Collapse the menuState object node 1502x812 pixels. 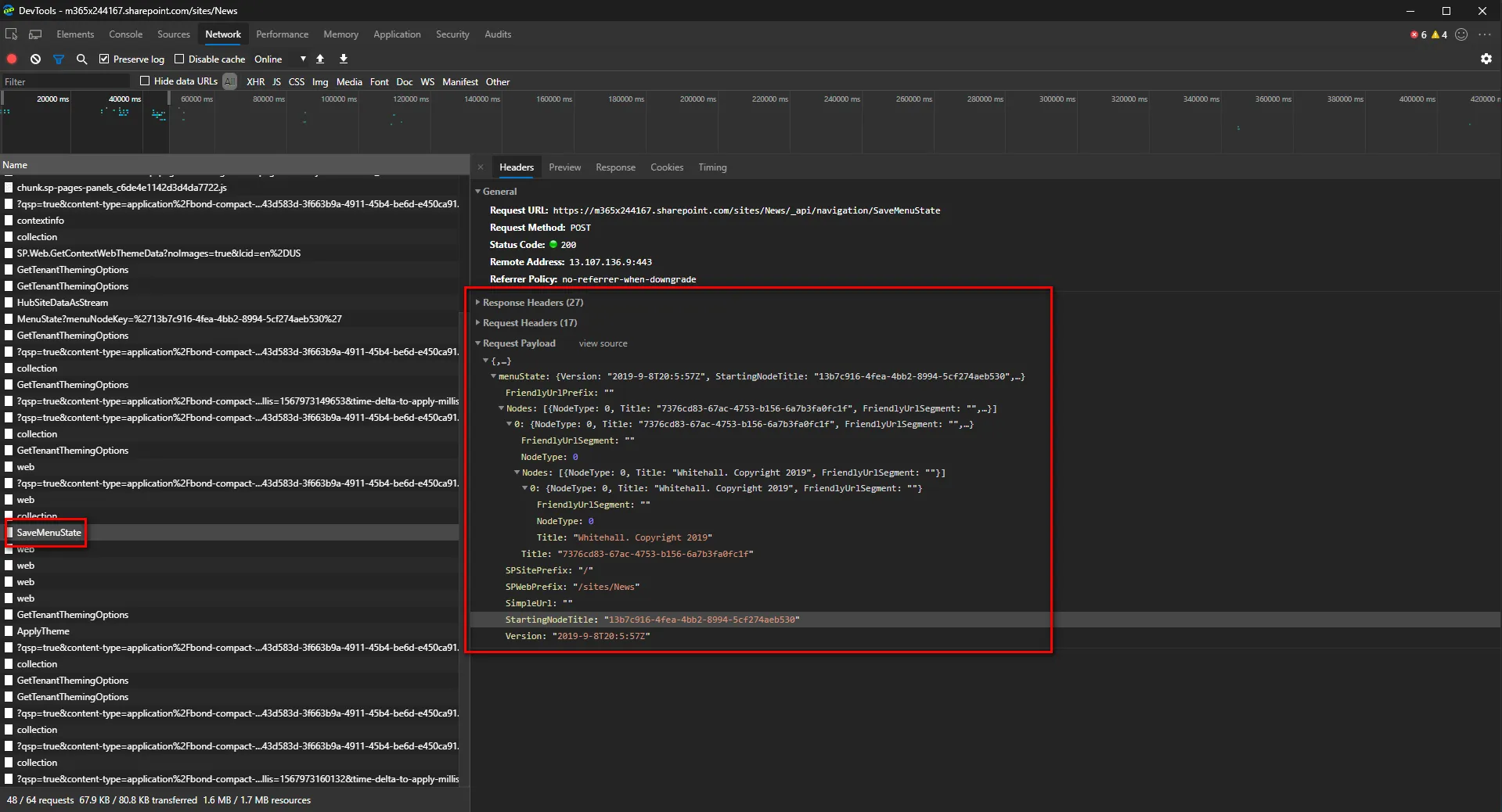coord(494,376)
